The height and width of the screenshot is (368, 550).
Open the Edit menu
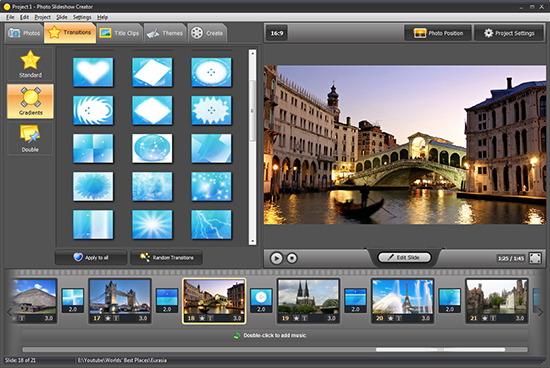pyautogui.click(x=24, y=17)
